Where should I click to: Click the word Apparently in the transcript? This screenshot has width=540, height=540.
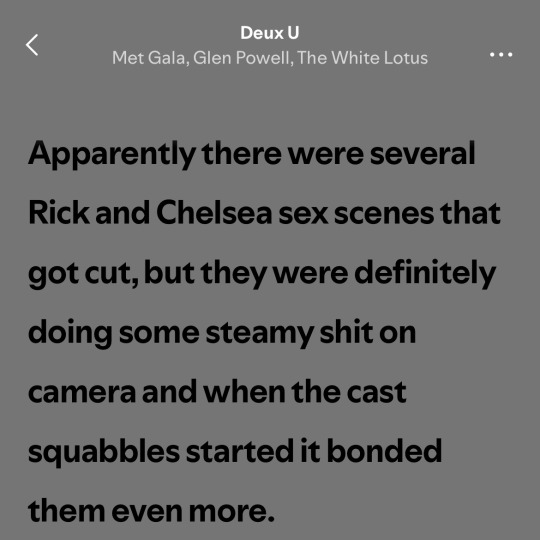point(112,154)
